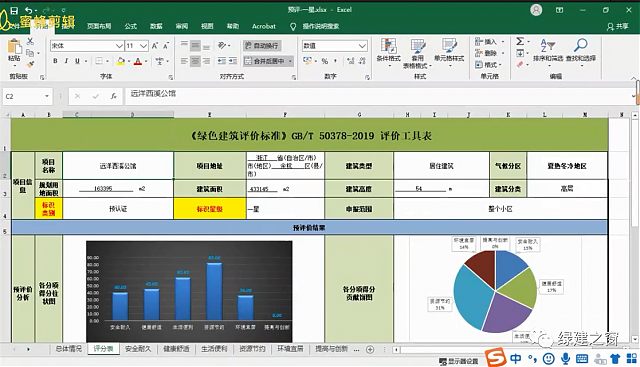
Task: Toggle middle vertical alignment
Action: point(196,45)
